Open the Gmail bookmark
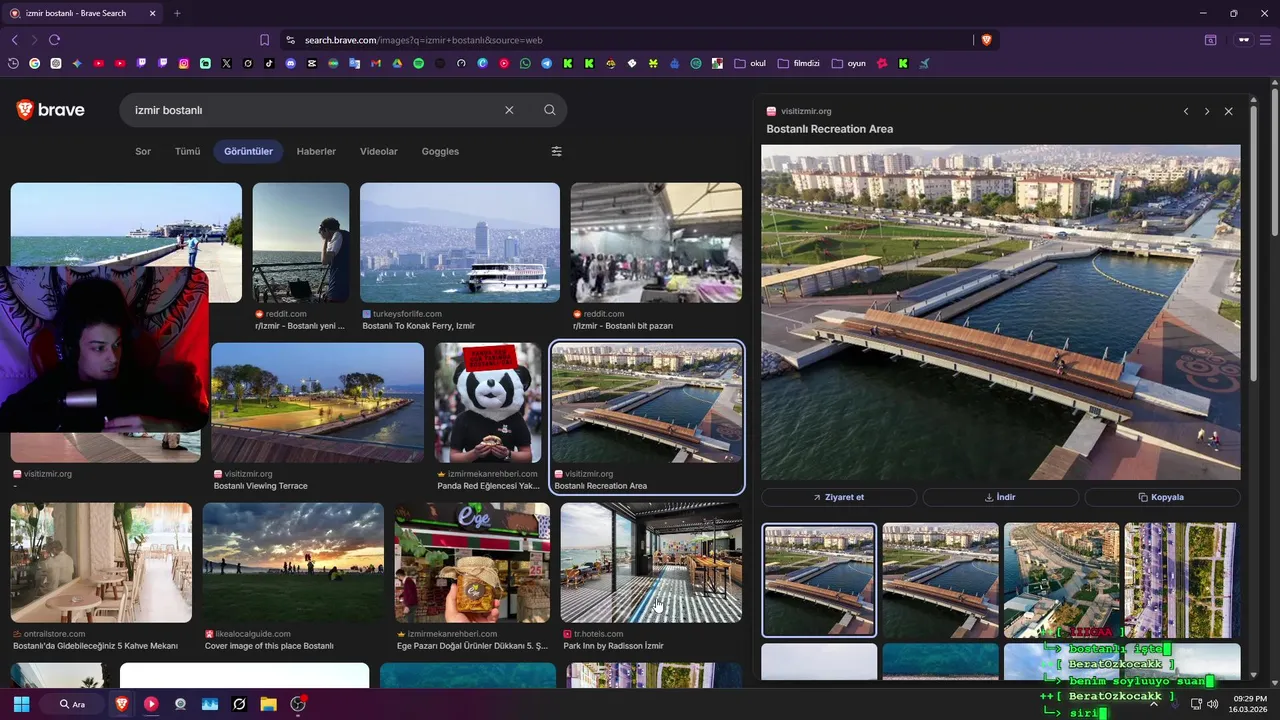The image size is (1280, 720). tap(376, 63)
